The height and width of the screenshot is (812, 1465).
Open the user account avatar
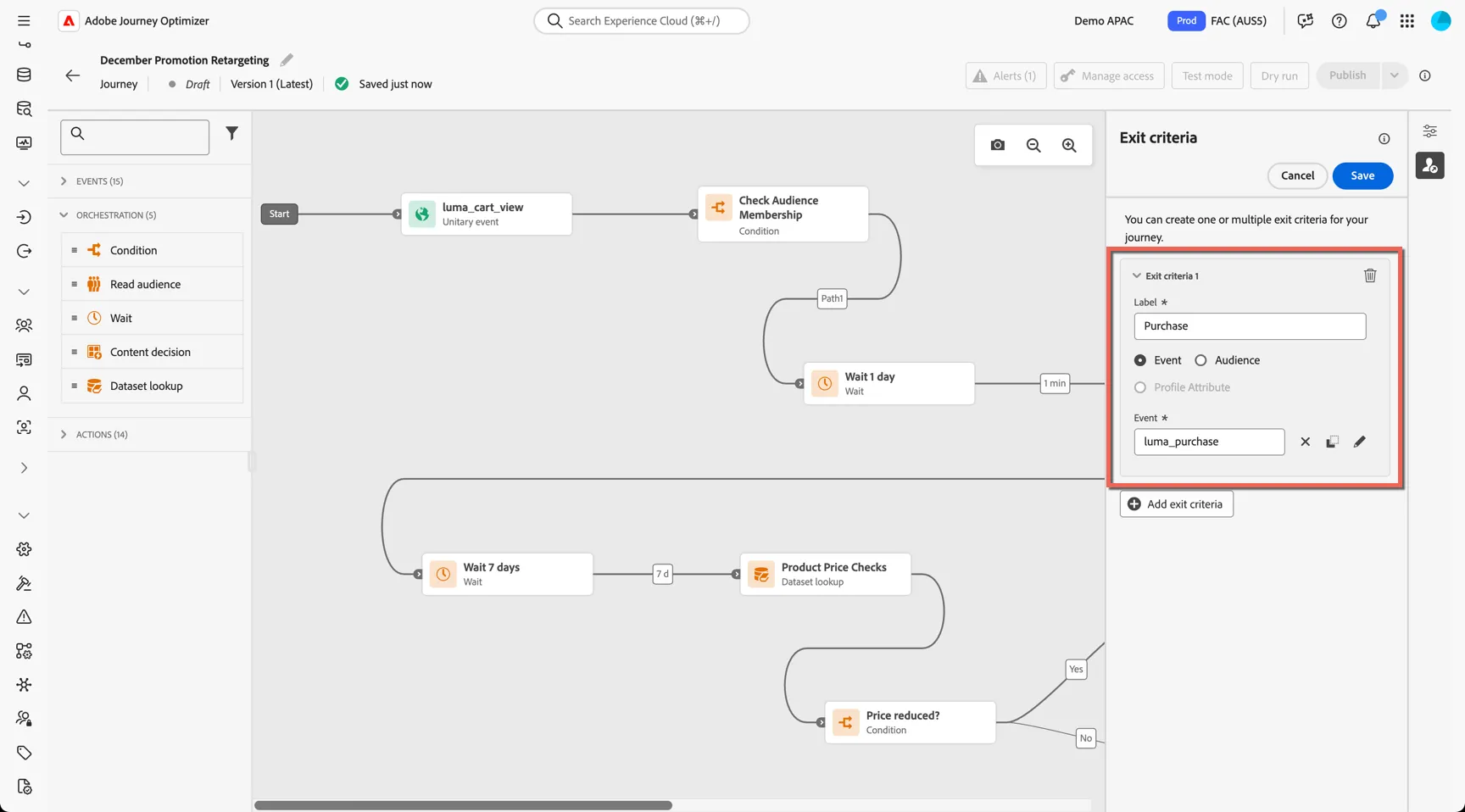coord(1440,20)
